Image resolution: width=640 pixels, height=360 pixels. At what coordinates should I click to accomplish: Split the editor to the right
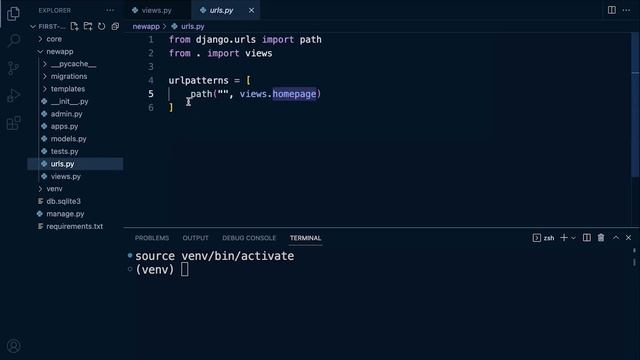click(x=611, y=10)
